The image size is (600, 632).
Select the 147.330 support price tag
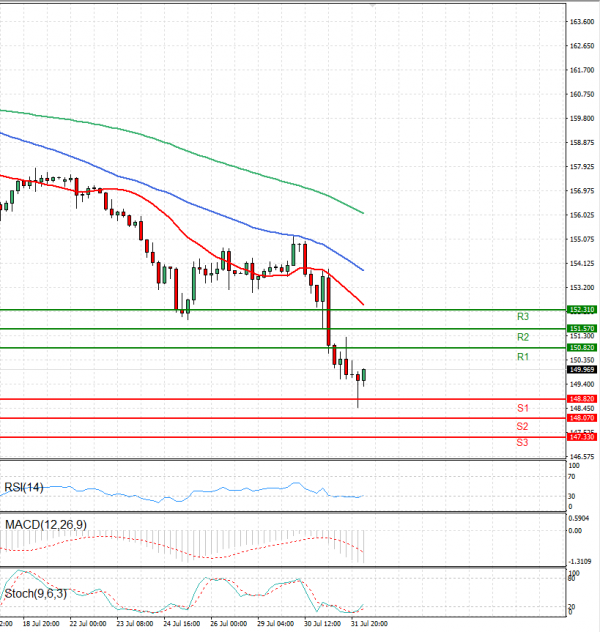(x=582, y=437)
